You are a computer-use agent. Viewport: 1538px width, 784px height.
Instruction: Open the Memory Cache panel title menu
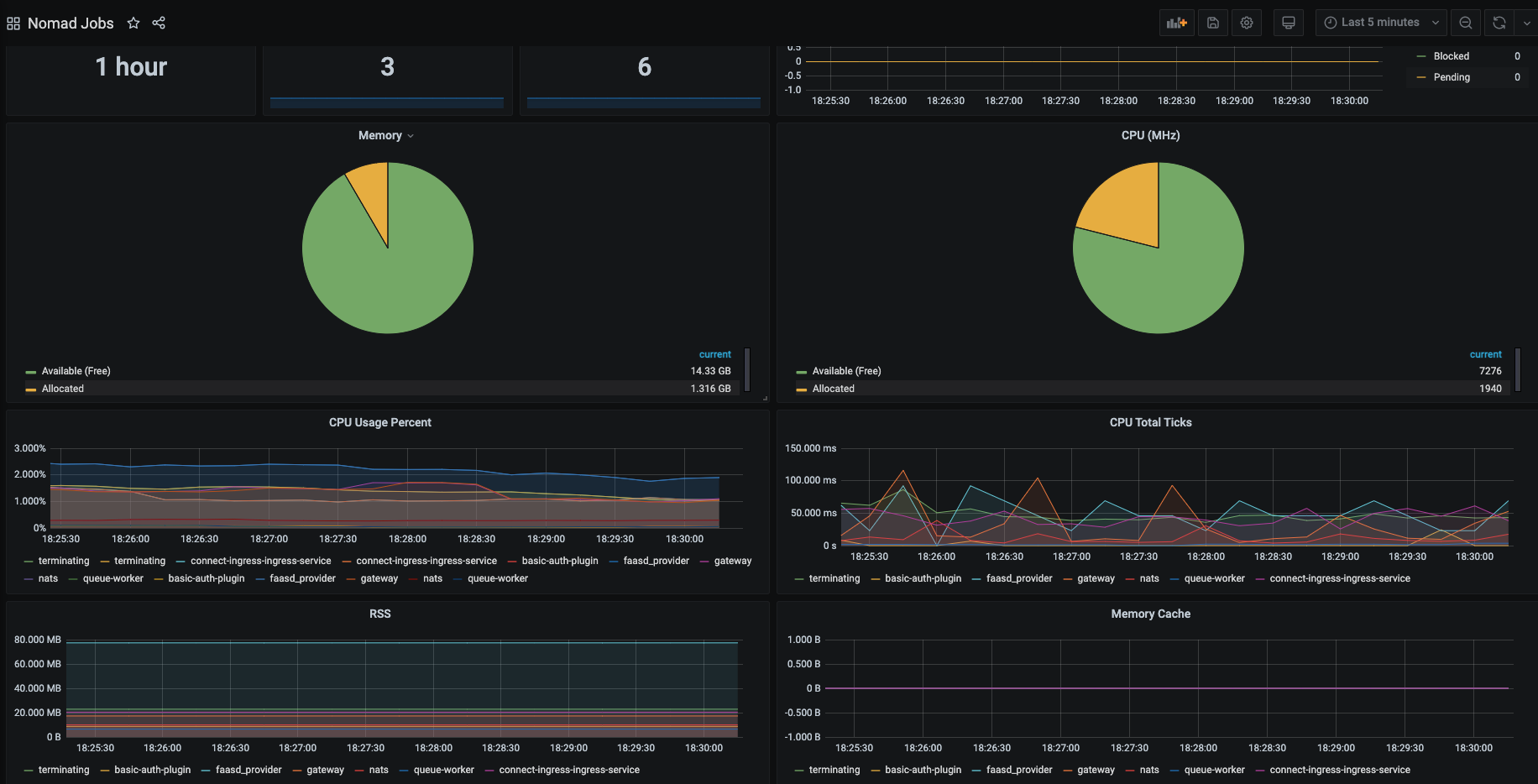click(1150, 614)
